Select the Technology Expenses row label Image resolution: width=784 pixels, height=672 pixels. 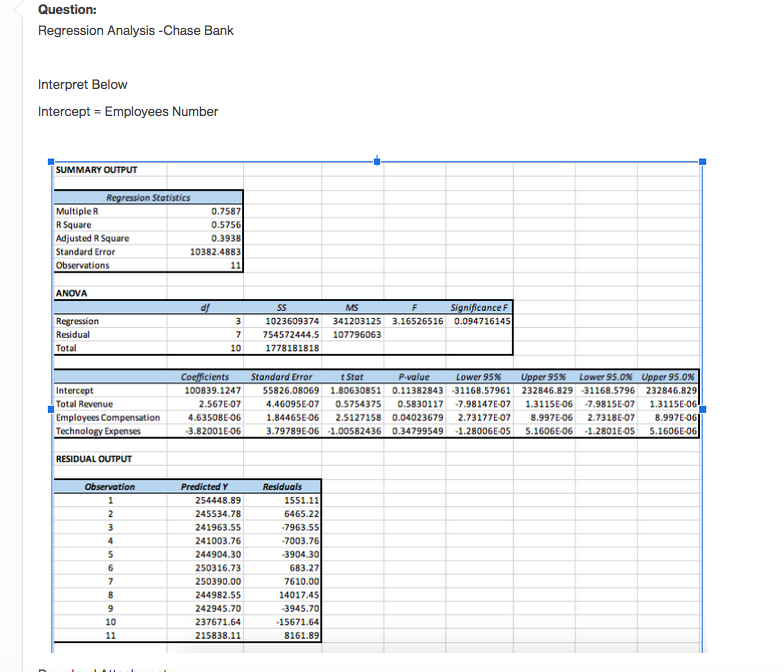(99, 431)
